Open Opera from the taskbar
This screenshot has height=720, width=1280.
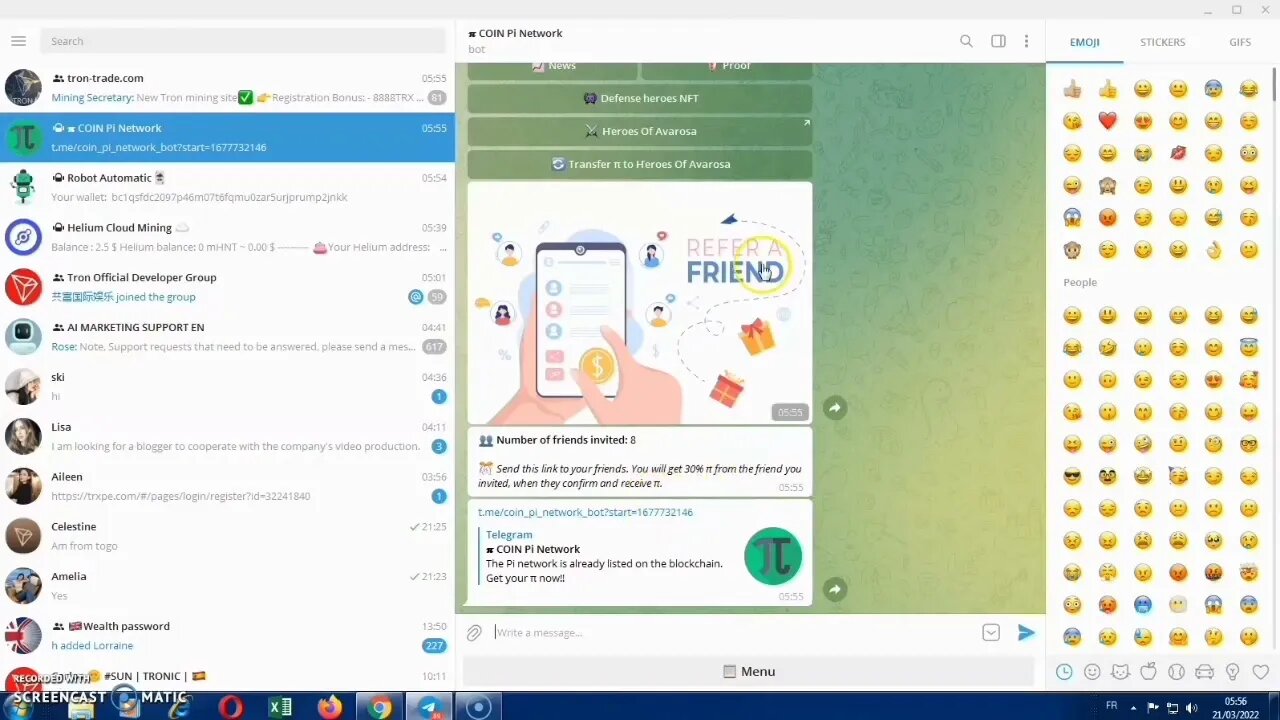pos(230,707)
